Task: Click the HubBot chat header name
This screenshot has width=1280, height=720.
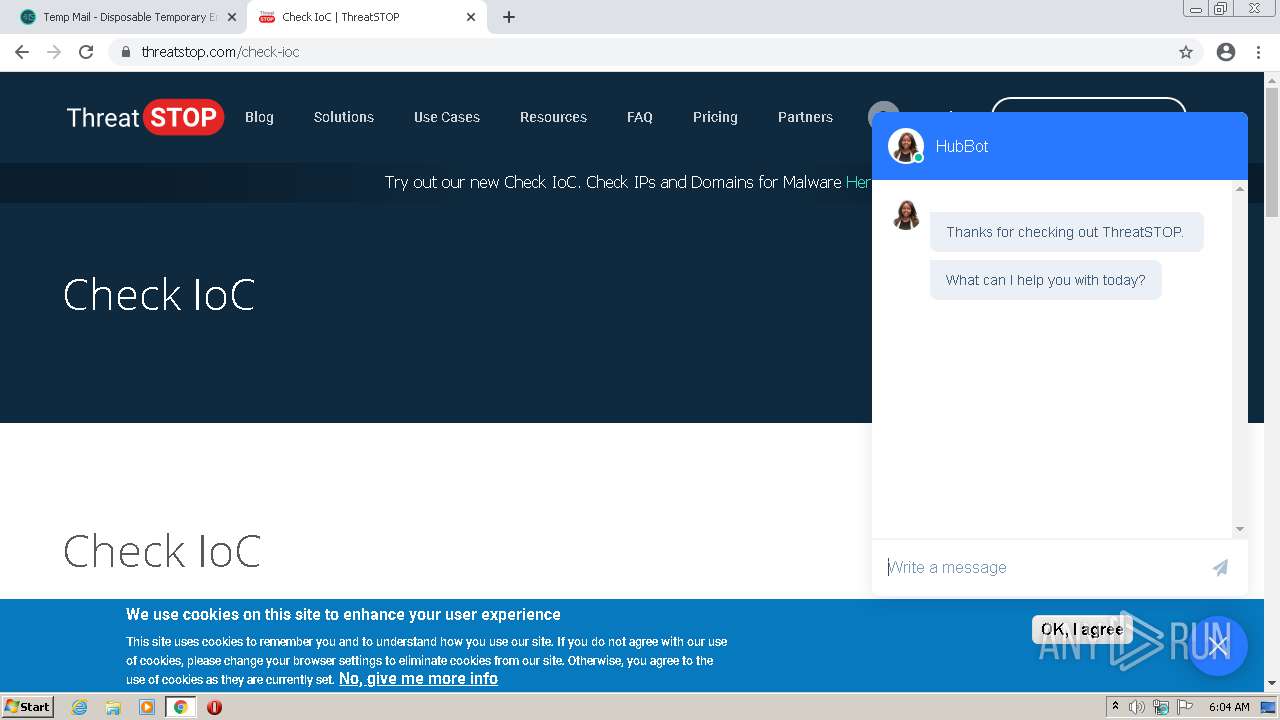Action: [x=962, y=146]
